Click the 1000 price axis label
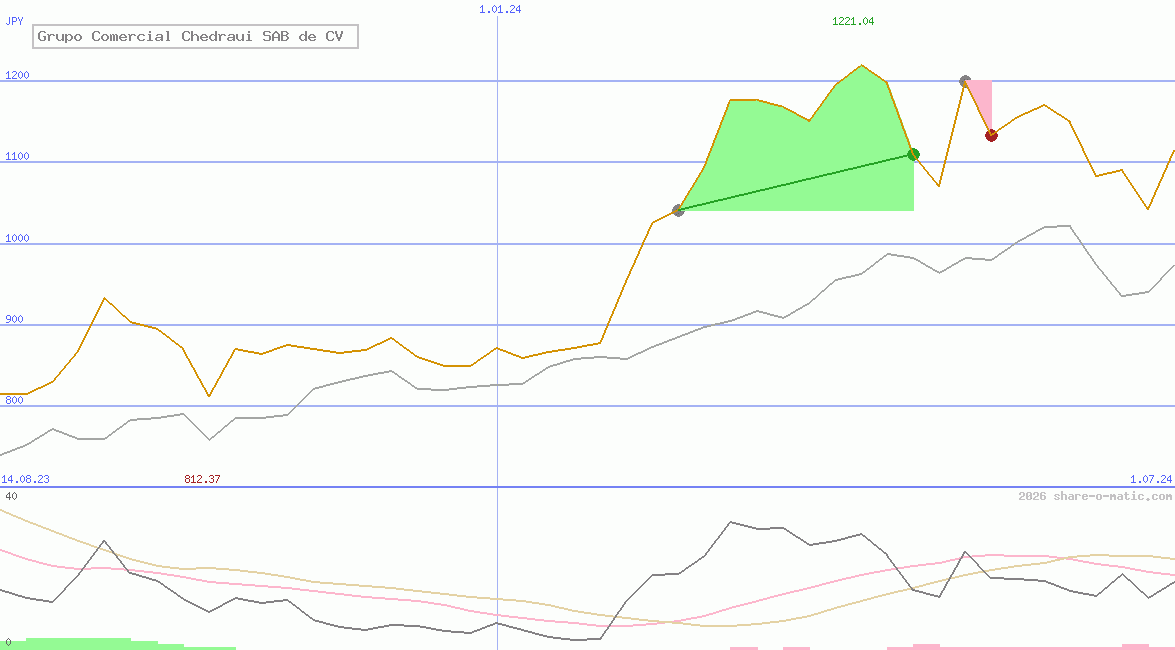 (x=17, y=238)
